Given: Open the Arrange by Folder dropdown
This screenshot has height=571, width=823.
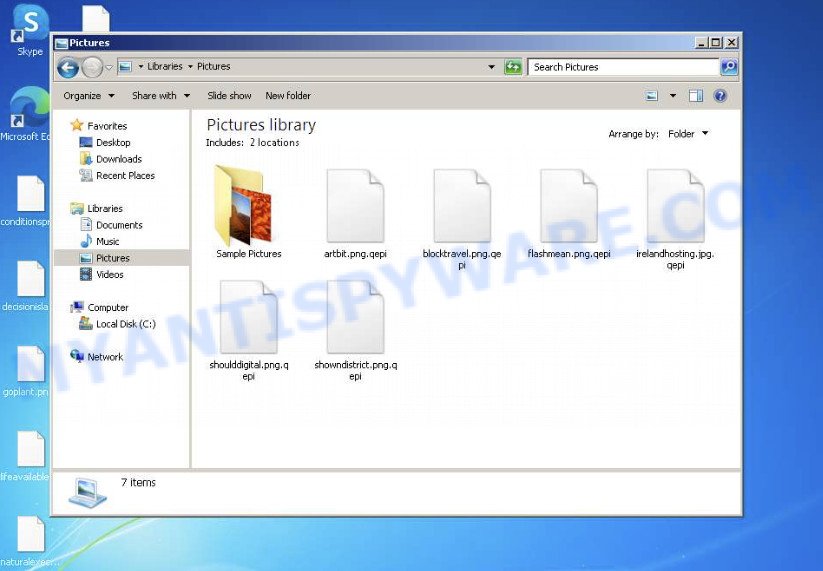Looking at the screenshot, I should 688,134.
